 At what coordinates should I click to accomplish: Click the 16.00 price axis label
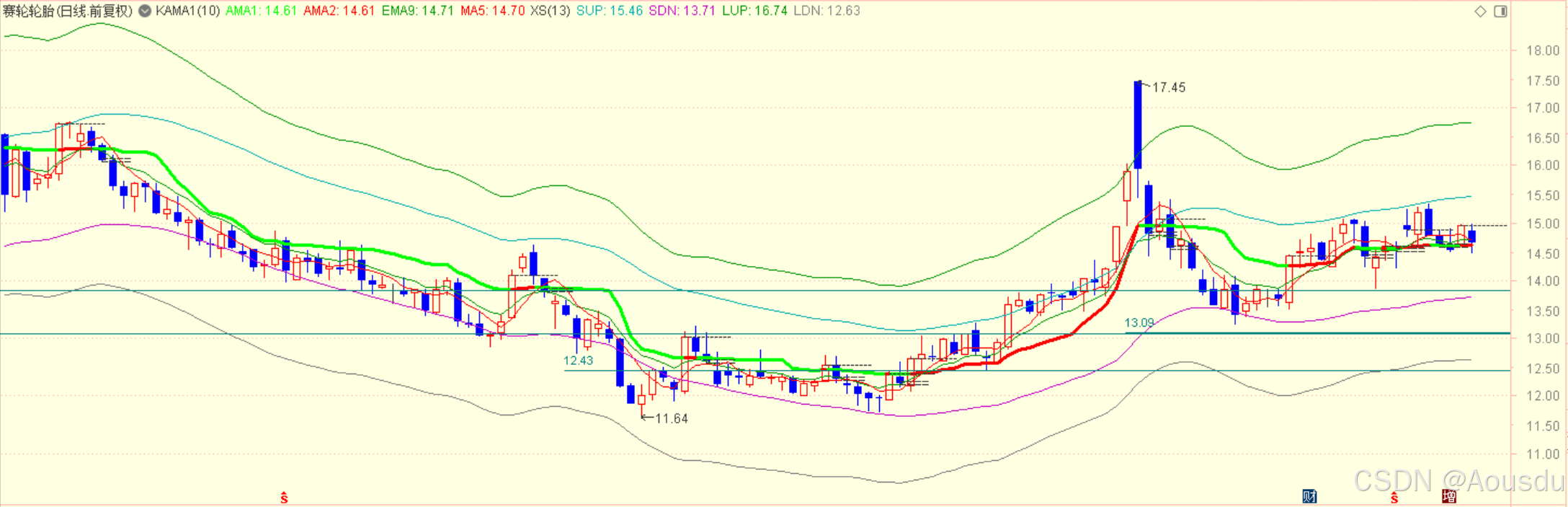click(1543, 165)
